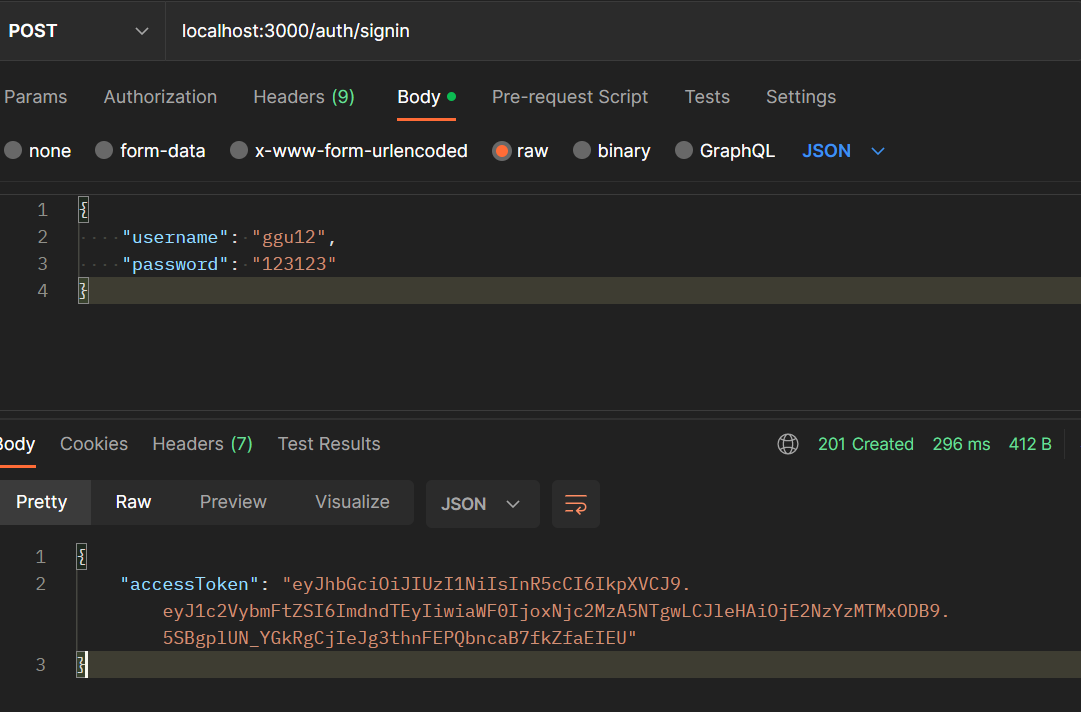Select the Visualize response view
Viewport: 1081px width, 712px height.
(x=352, y=502)
